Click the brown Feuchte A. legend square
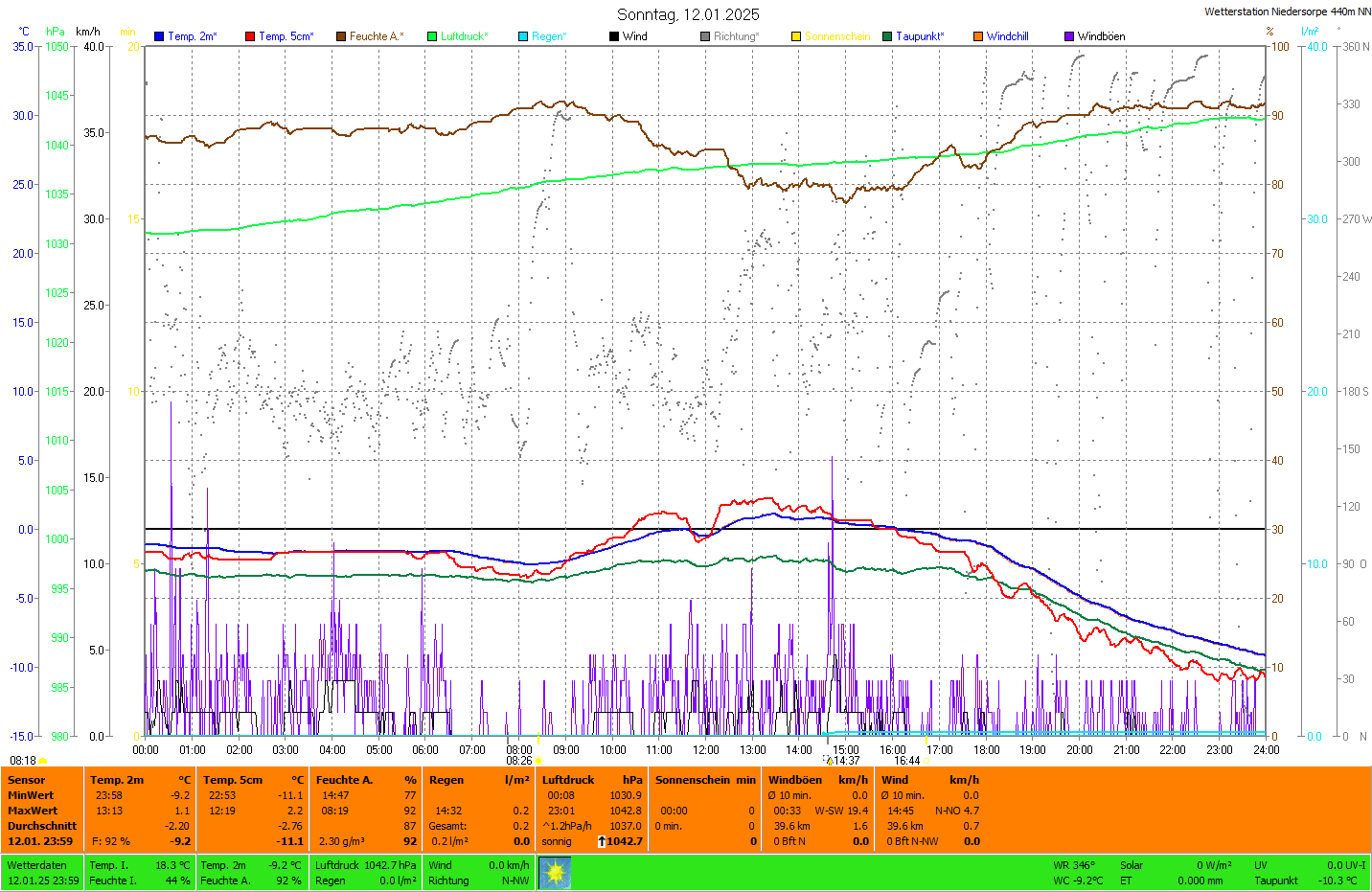The height and width of the screenshot is (892, 1372). 340,36
